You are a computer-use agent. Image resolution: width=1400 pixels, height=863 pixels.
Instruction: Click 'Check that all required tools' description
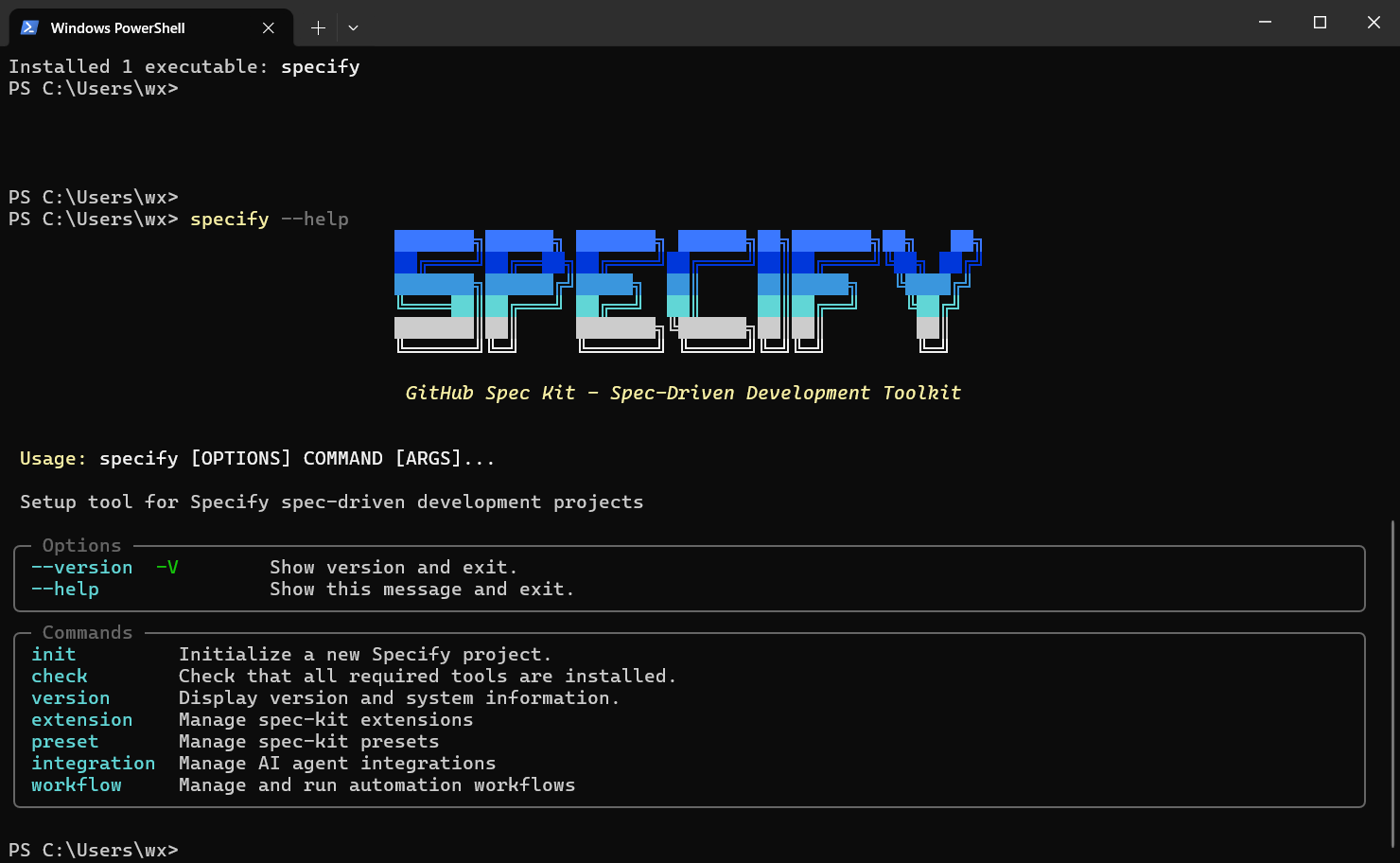(428, 676)
